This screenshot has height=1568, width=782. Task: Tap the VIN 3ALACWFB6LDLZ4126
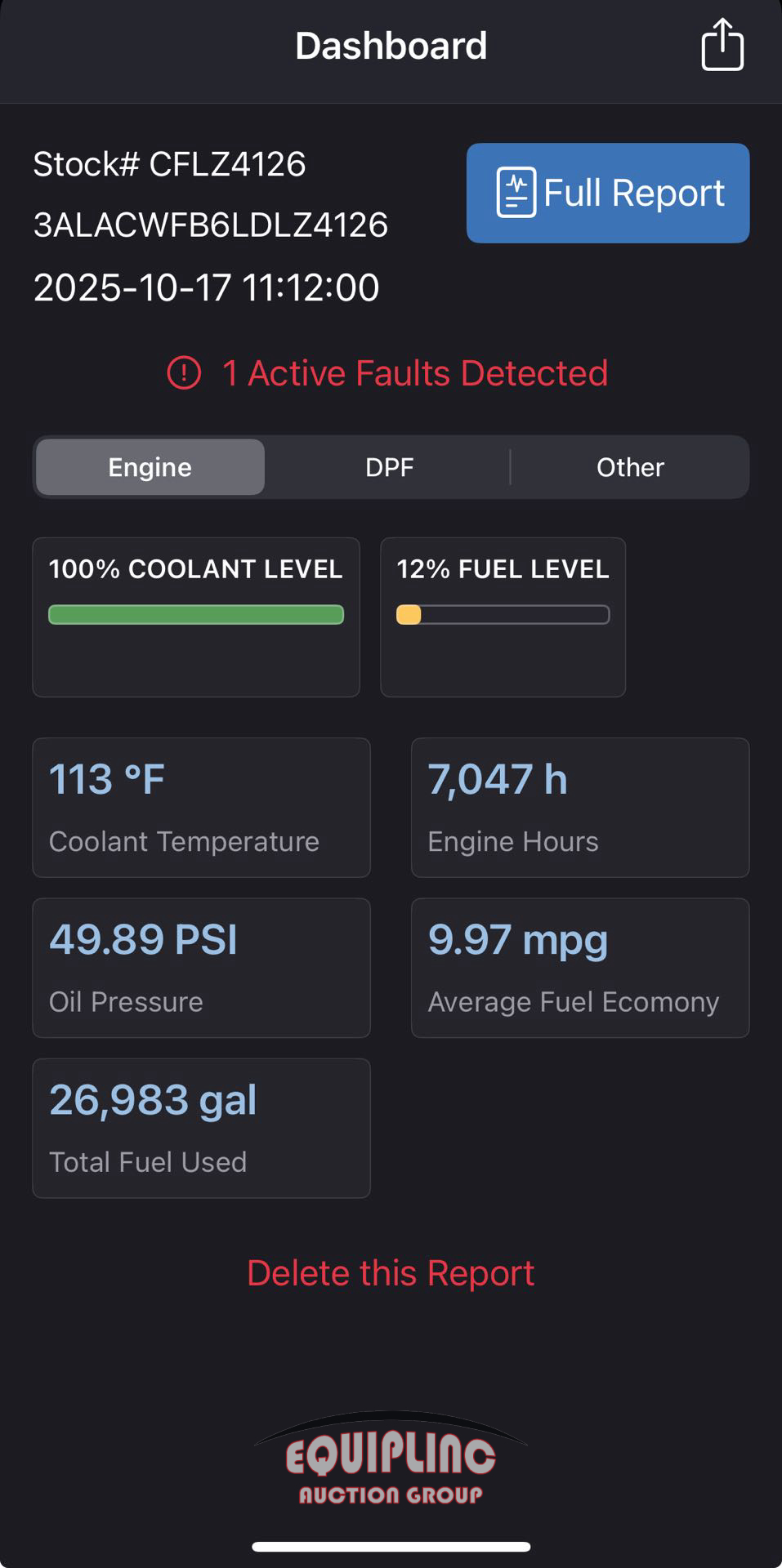pyautogui.click(x=210, y=225)
